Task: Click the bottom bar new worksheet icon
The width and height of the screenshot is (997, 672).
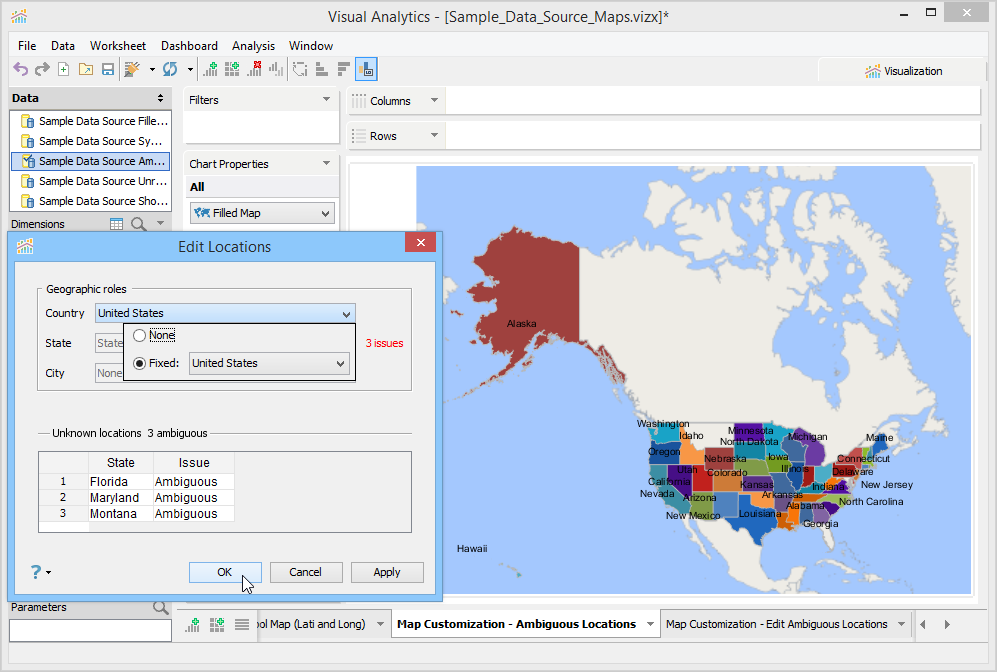Action: point(193,625)
